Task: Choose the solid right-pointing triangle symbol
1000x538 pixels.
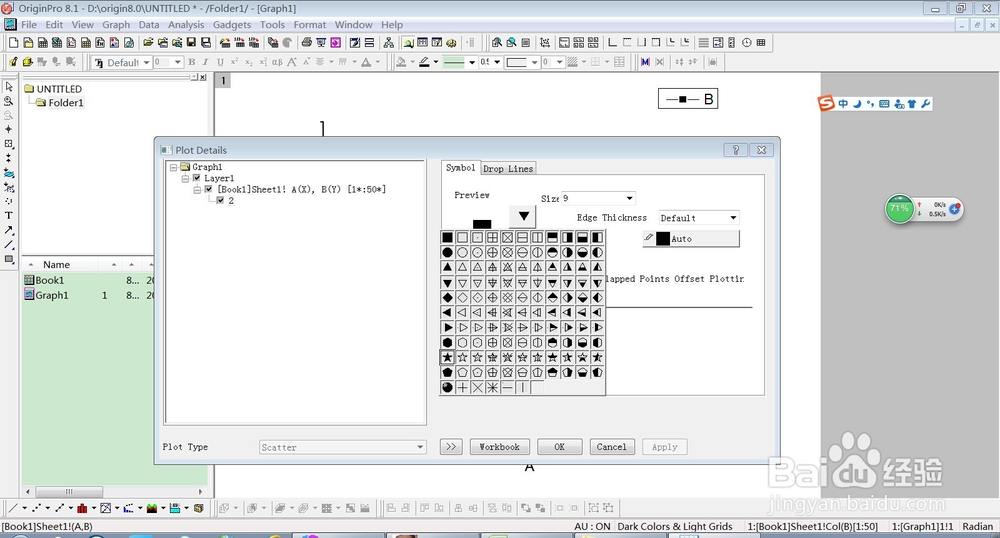Action: pos(447,328)
